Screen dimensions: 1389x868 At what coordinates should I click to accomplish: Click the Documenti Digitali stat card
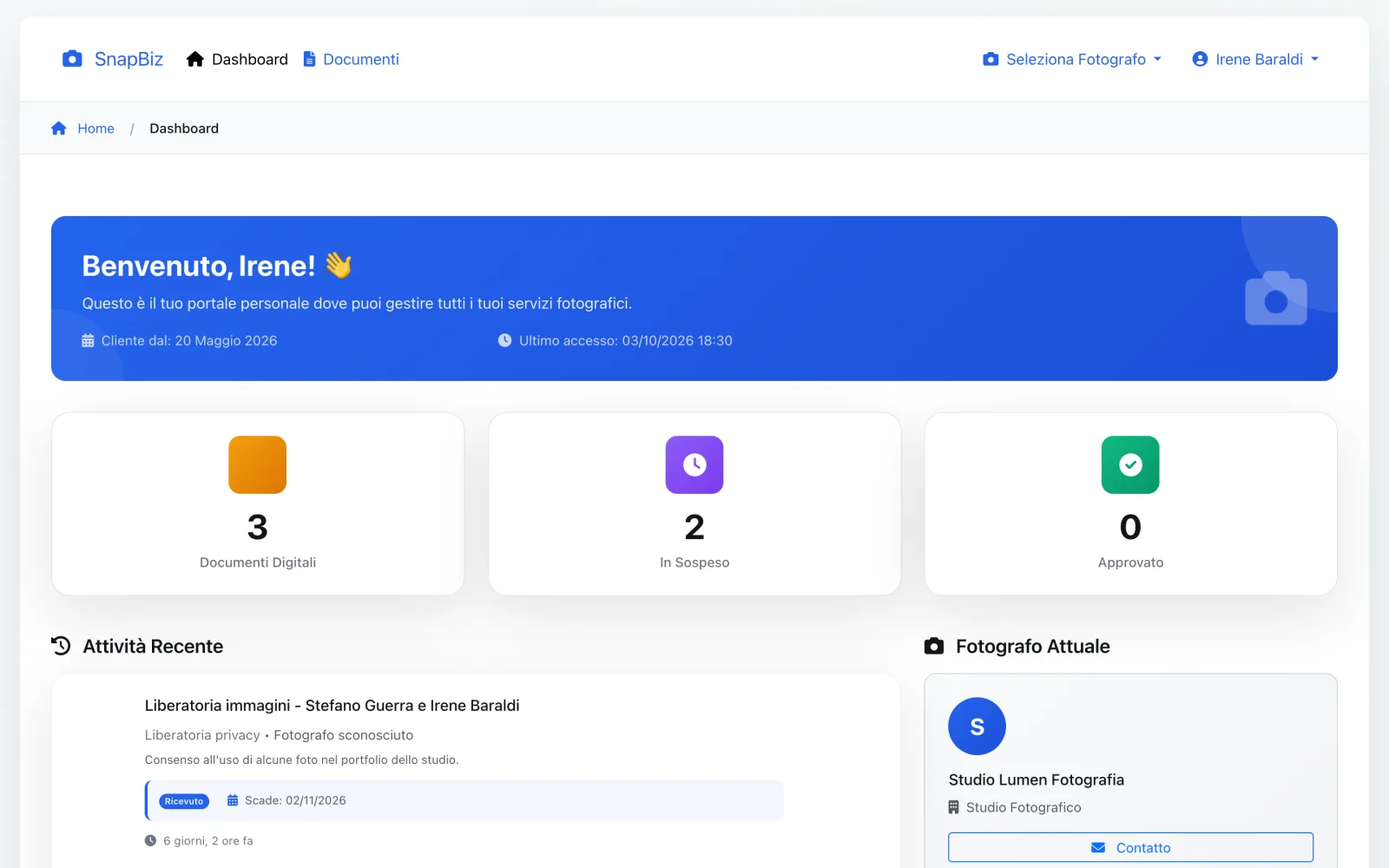point(258,503)
